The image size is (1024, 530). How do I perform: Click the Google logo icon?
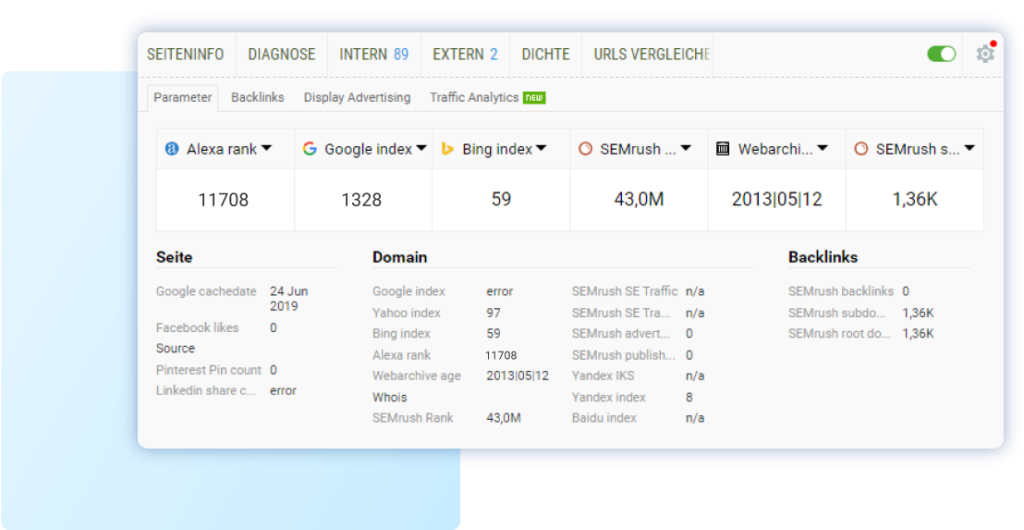click(310, 149)
